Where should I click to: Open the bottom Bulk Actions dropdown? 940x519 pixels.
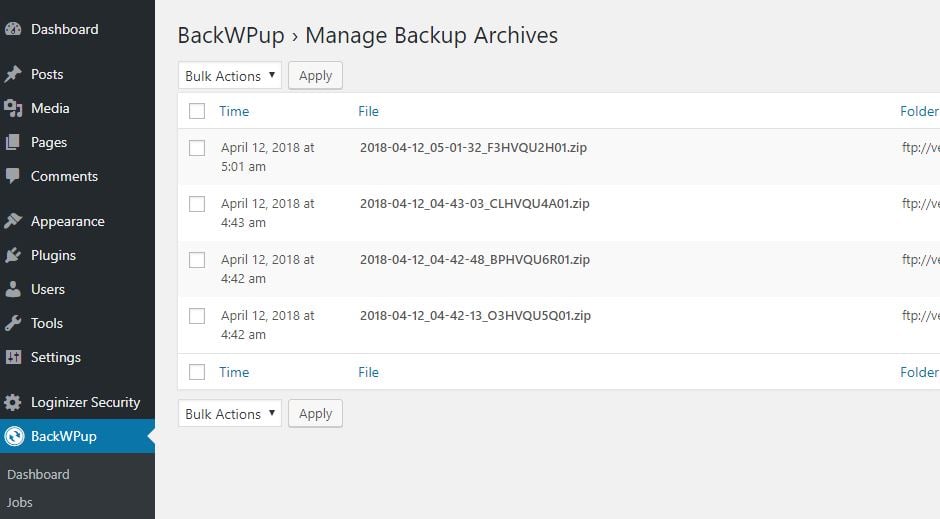(x=230, y=414)
